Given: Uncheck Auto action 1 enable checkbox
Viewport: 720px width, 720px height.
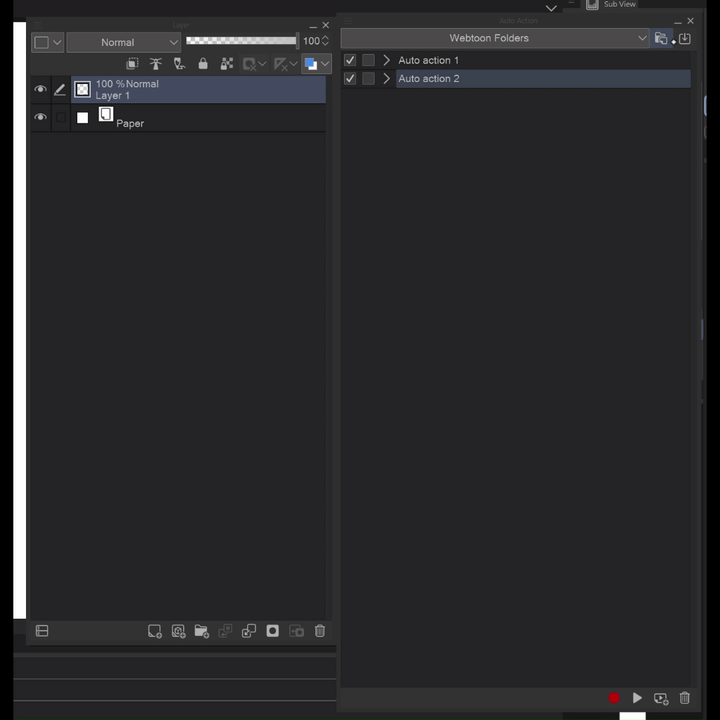Looking at the screenshot, I should pyautogui.click(x=350, y=60).
